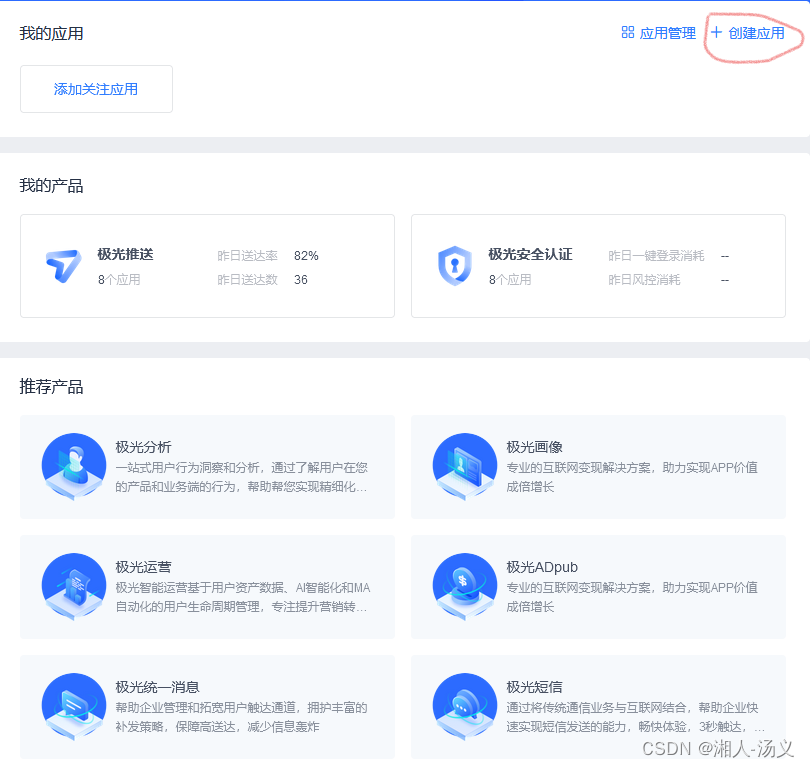Click the 昨日送达率 label
810x767 pixels.
(247, 256)
